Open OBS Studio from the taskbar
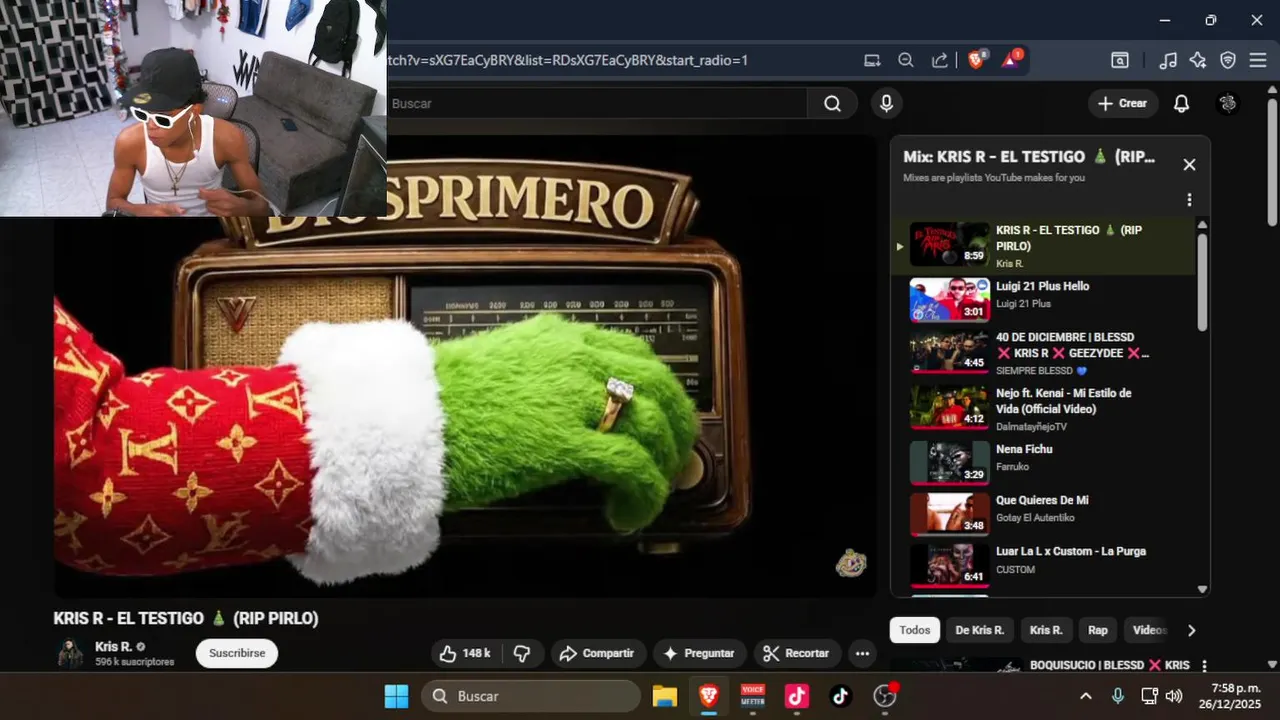This screenshot has width=1280, height=720. pos(885,696)
